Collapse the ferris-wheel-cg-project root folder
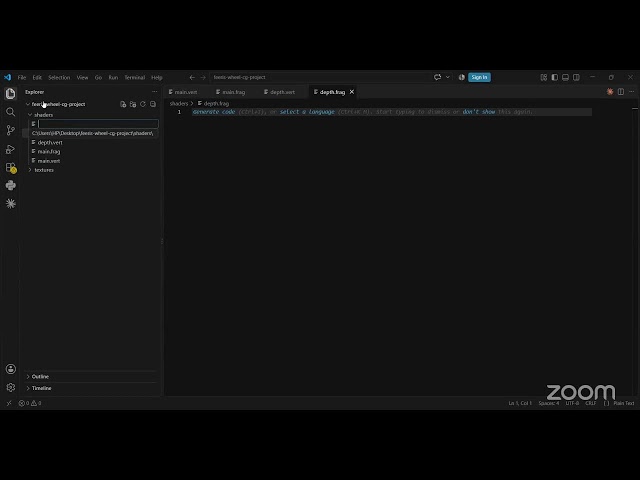Image resolution: width=640 pixels, height=480 pixels. click(x=28, y=104)
